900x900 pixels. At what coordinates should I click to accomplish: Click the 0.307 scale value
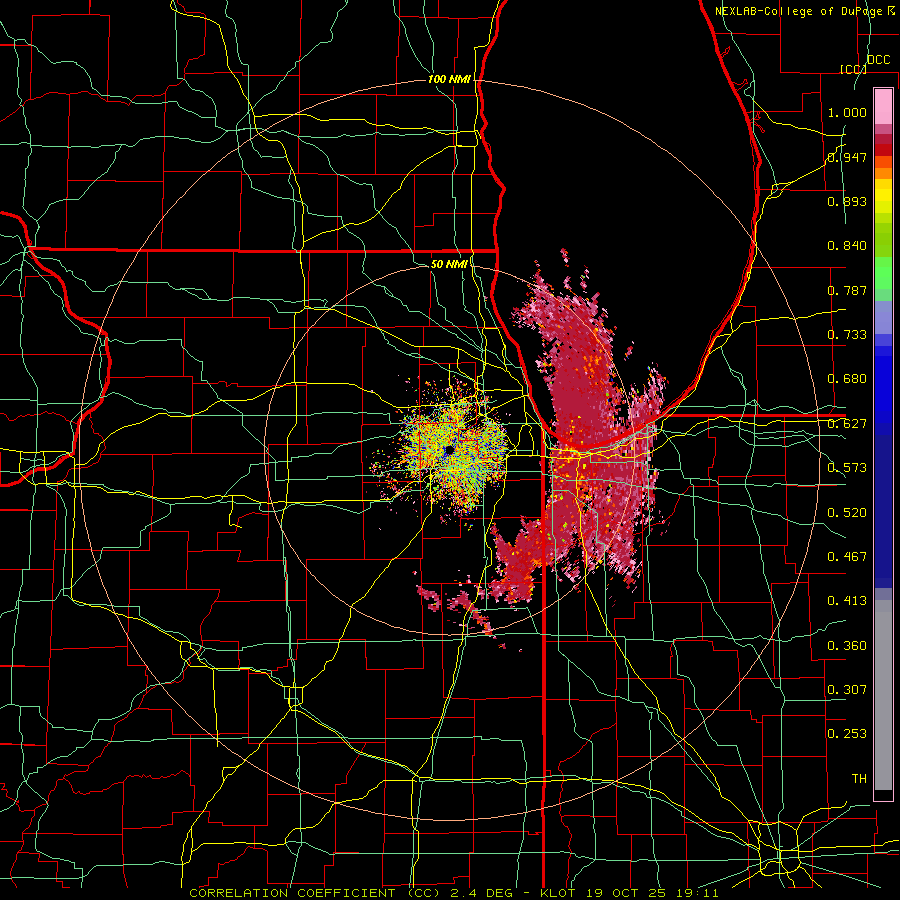coord(847,690)
